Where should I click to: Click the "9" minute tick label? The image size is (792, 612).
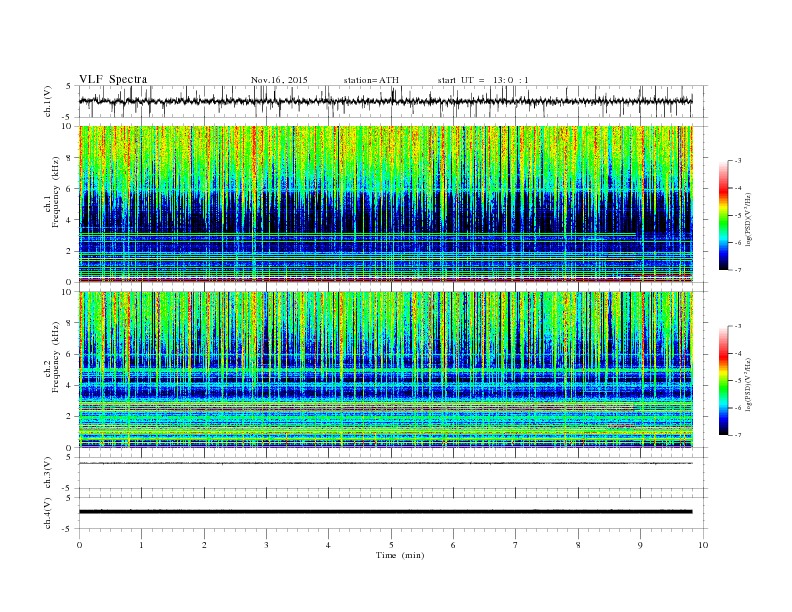(x=640, y=545)
